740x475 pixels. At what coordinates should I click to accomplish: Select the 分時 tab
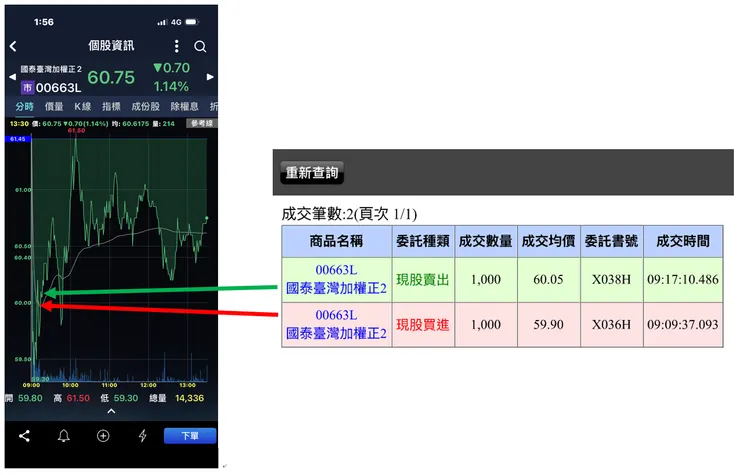coord(25,107)
